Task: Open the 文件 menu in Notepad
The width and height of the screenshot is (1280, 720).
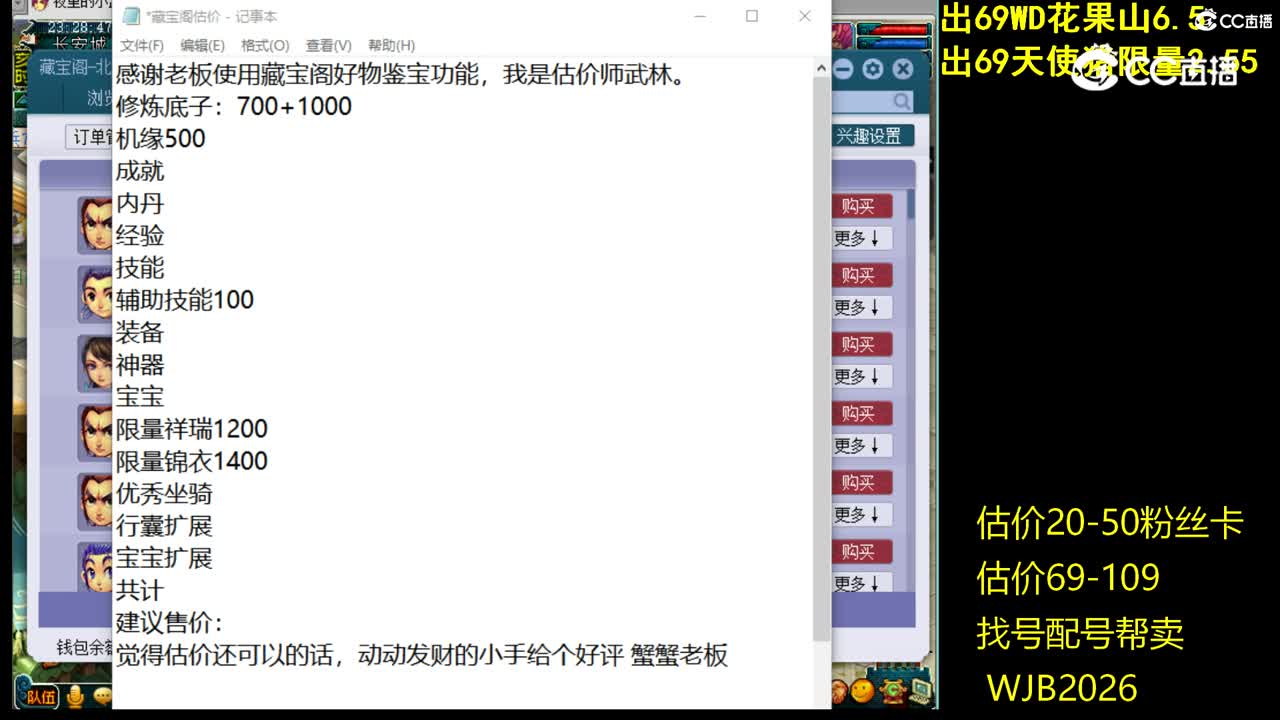Action: pos(141,45)
